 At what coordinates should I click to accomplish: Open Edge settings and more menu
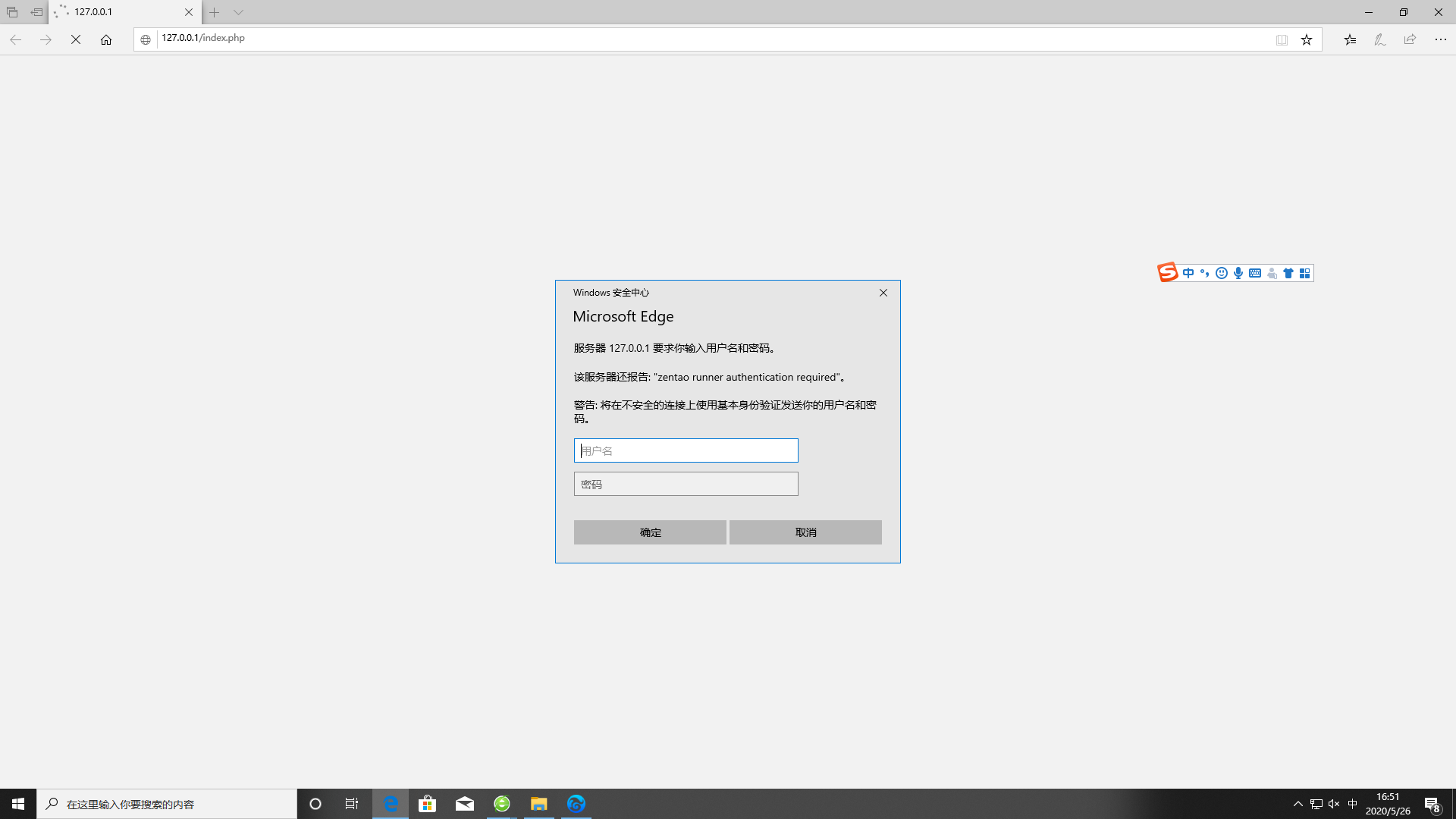point(1441,39)
